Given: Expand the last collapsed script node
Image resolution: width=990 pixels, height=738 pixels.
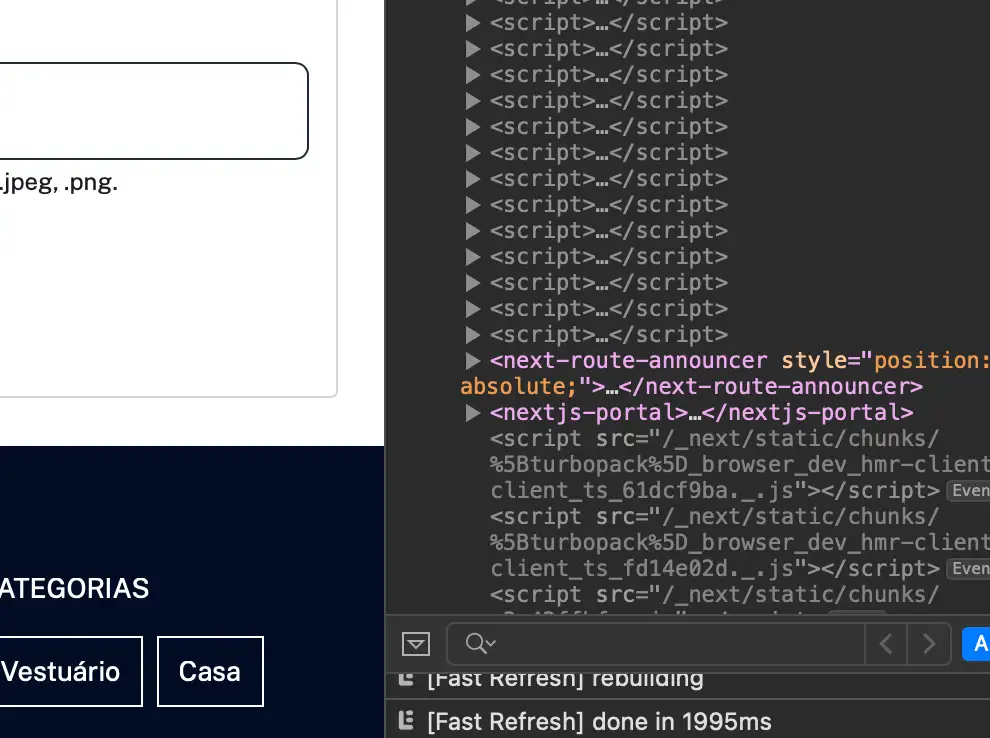Looking at the screenshot, I should pyautogui.click(x=473, y=334).
